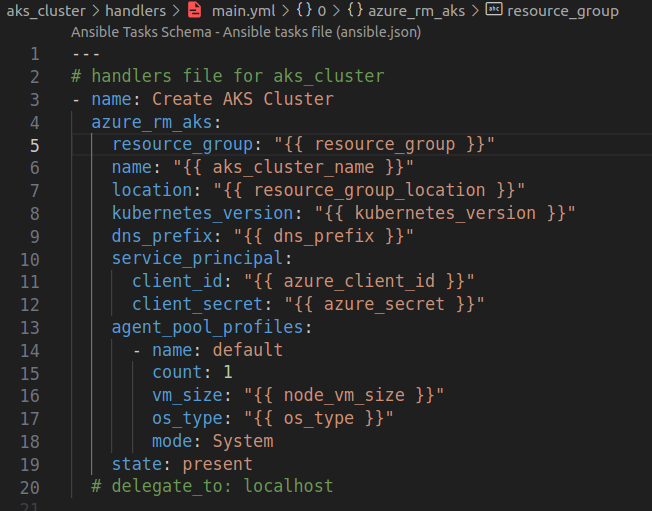Viewport: 652px width, 511px height.
Task: Click the abc string icon before resource_group breadcrumb
Action: tap(493, 11)
